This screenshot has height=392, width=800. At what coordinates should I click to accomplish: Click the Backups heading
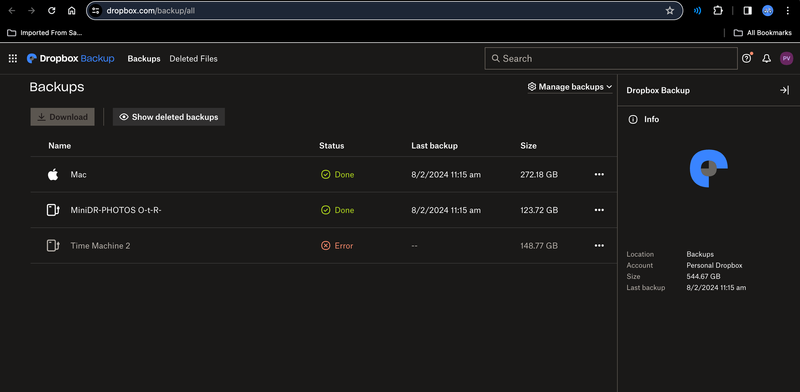pos(57,87)
